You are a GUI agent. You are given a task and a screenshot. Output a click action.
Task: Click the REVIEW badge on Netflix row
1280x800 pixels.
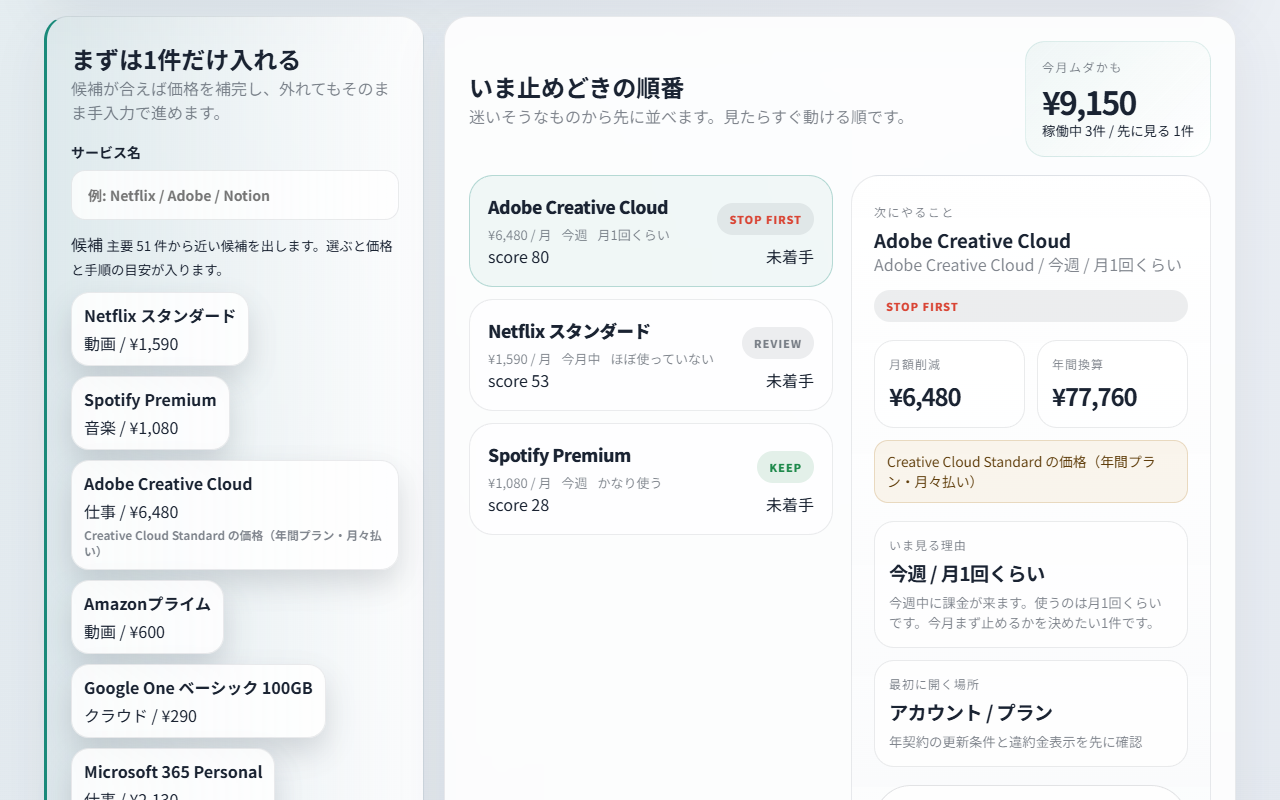pos(778,344)
